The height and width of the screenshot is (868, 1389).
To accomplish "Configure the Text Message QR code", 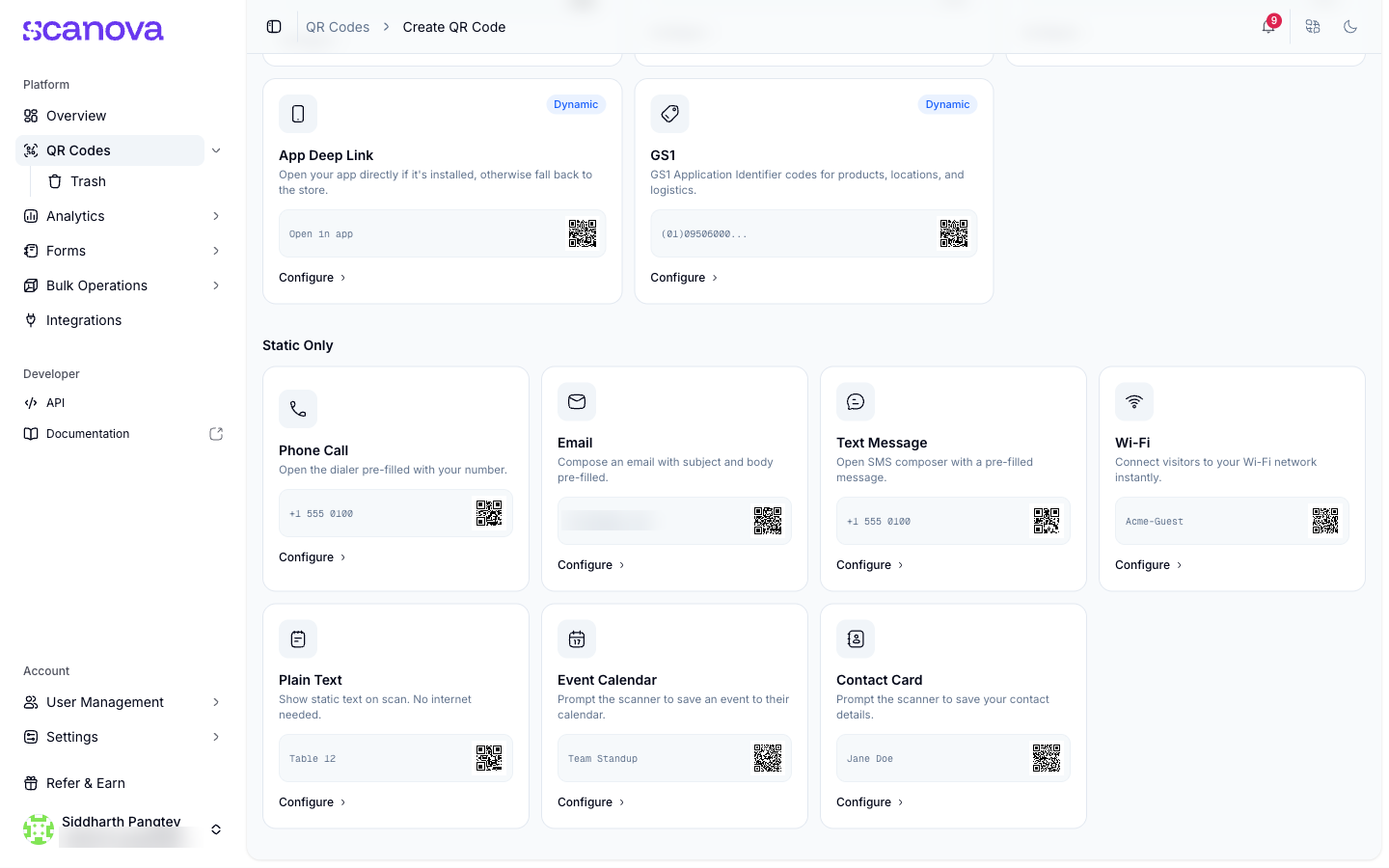I will pos(870,565).
